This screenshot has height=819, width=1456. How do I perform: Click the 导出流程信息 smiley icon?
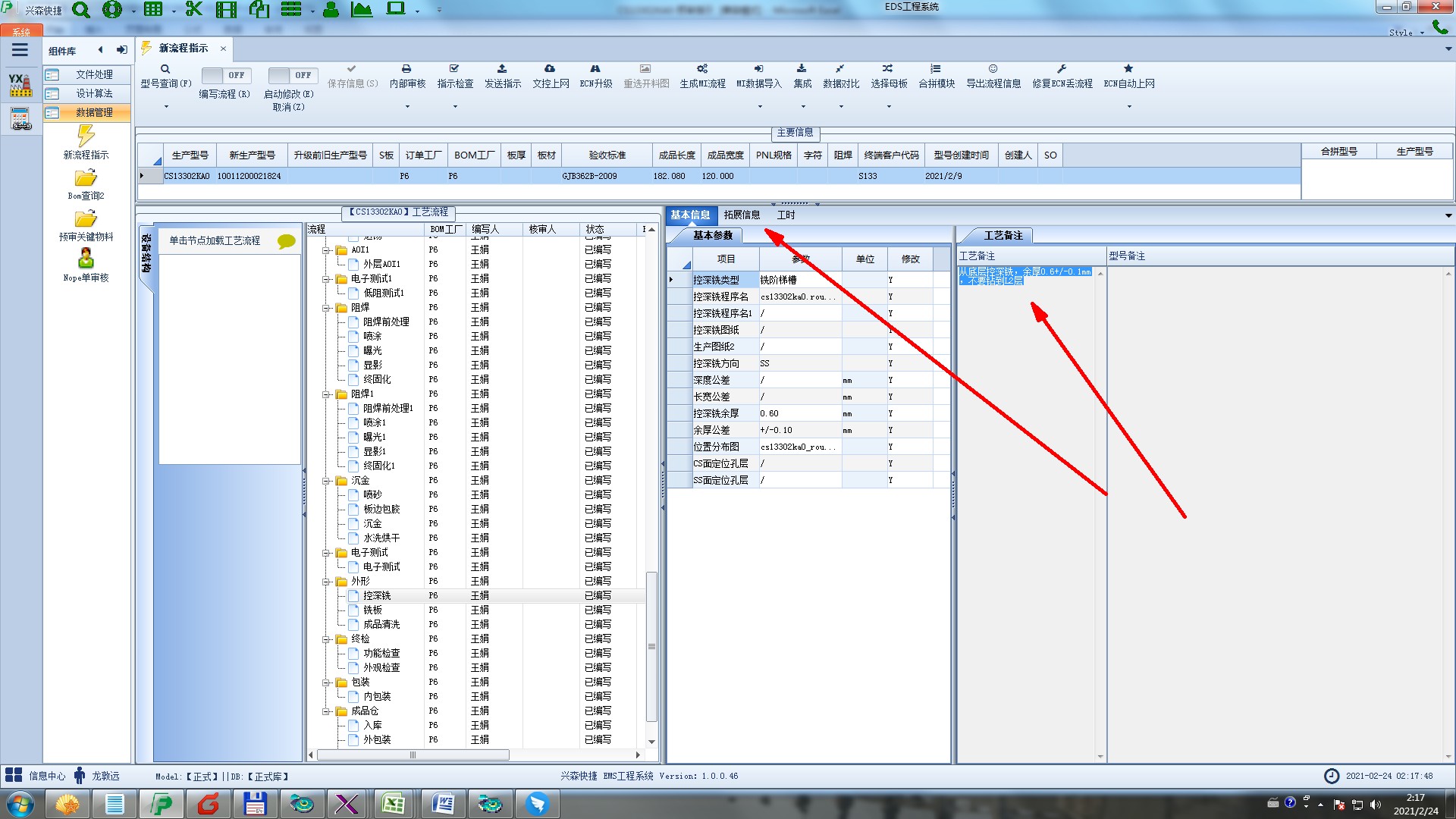pyautogui.click(x=993, y=69)
